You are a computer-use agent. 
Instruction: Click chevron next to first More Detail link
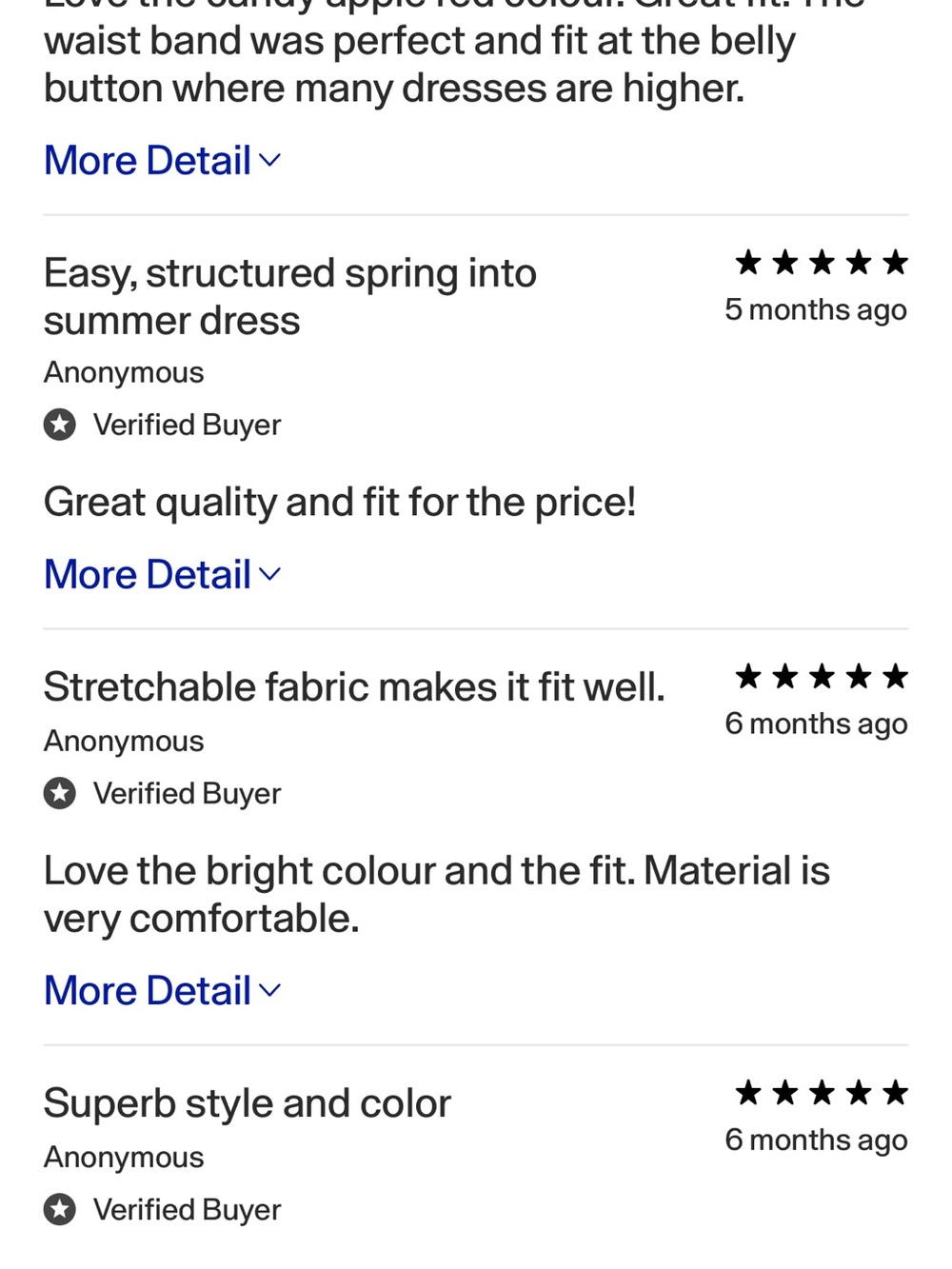point(270,161)
